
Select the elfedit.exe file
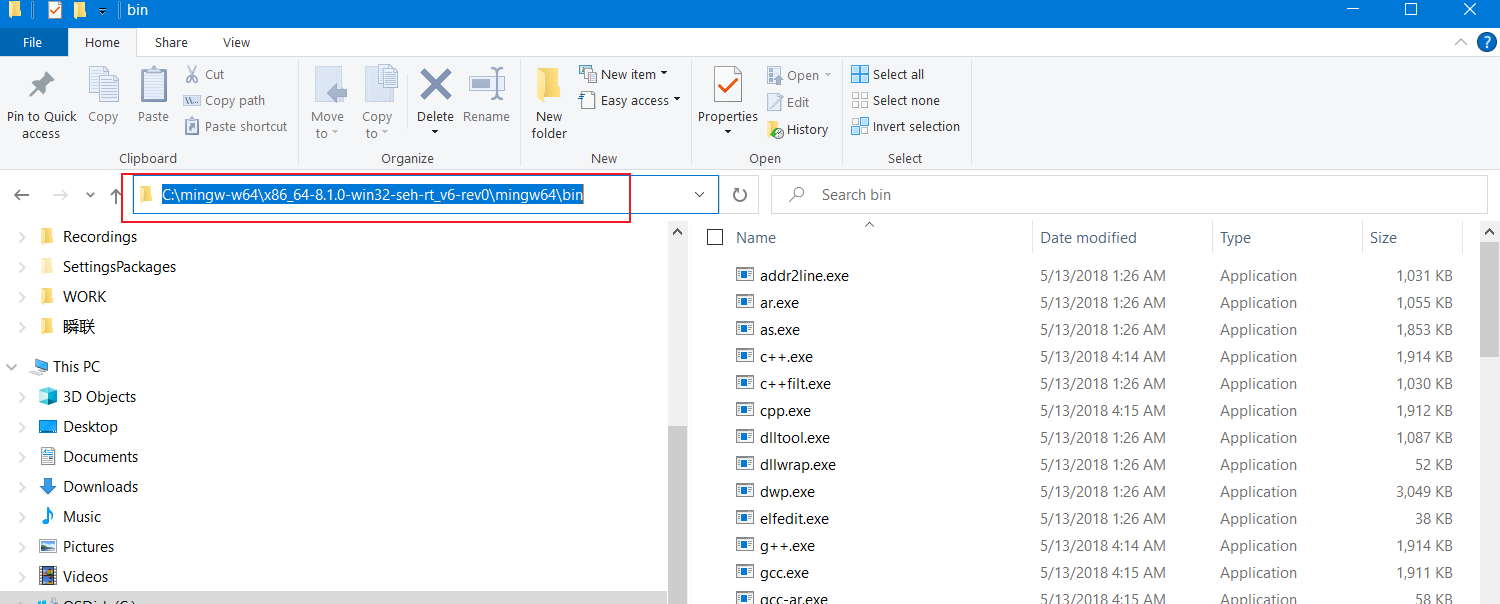coord(794,519)
